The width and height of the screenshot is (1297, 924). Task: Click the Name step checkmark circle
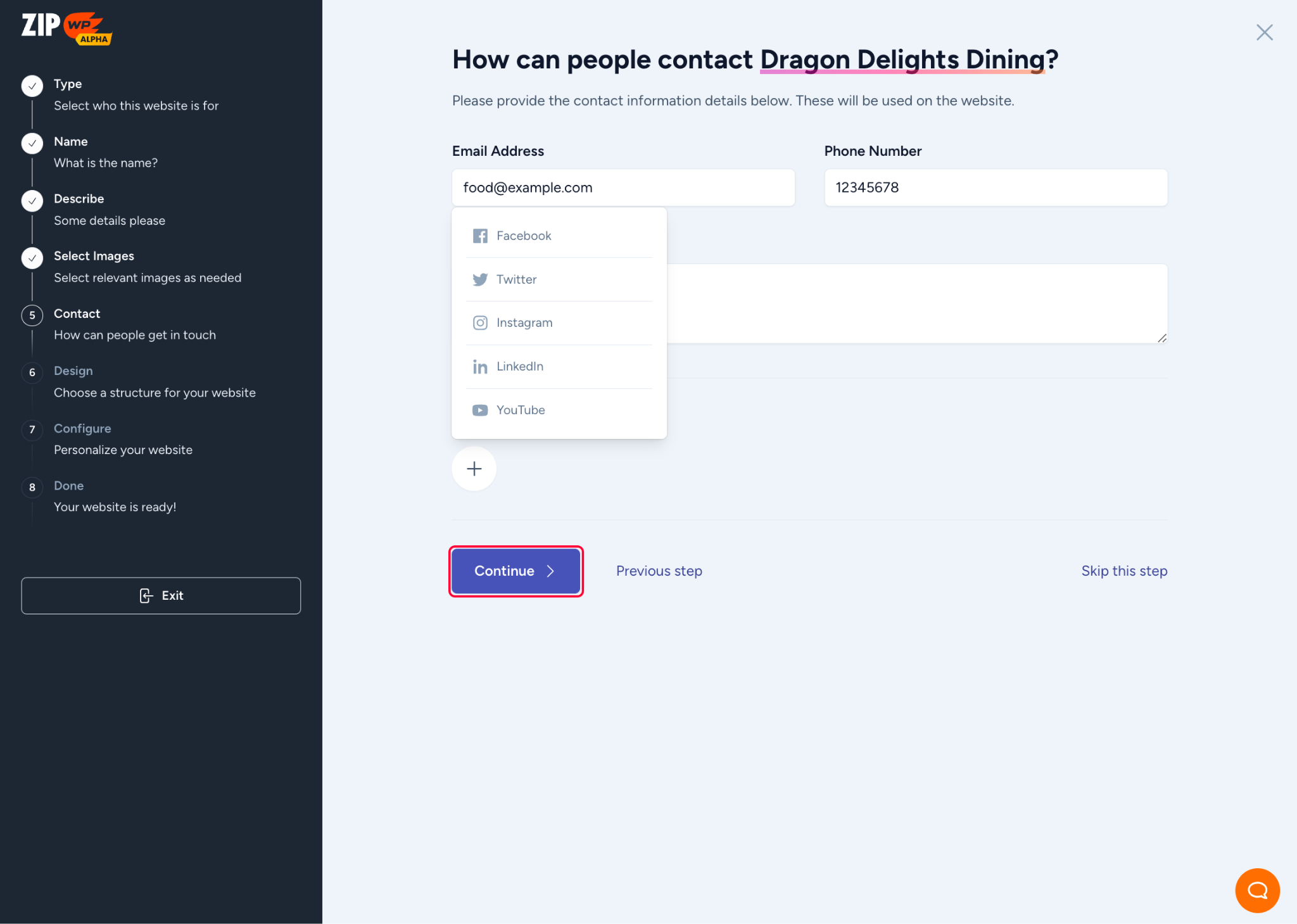pyautogui.click(x=32, y=143)
